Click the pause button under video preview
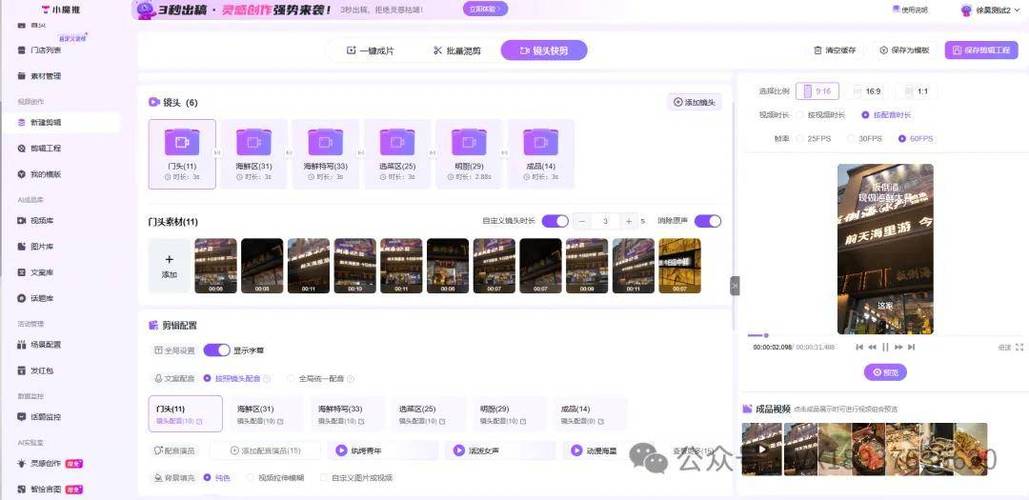 (885, 347)
